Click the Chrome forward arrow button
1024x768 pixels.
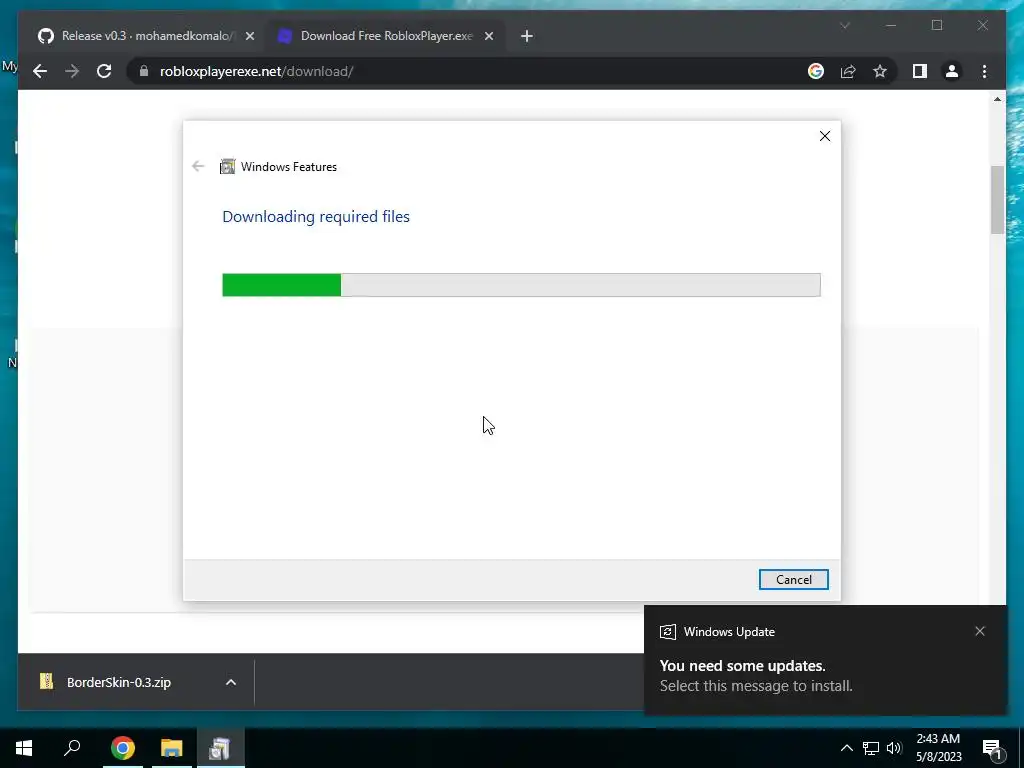coord(72,71)
